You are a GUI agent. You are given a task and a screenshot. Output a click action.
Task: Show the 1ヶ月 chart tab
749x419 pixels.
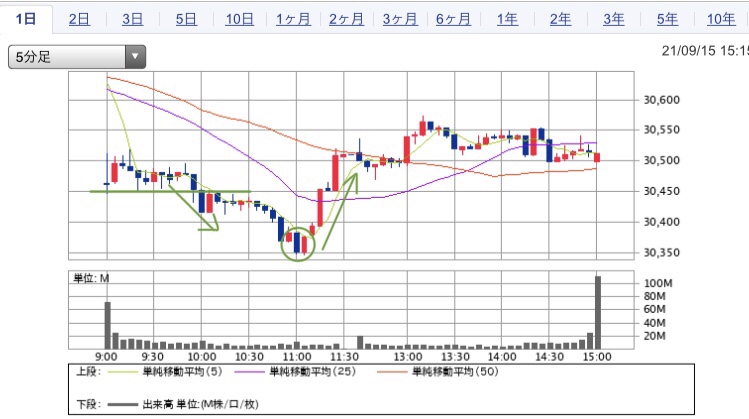(x=292, y=19)
